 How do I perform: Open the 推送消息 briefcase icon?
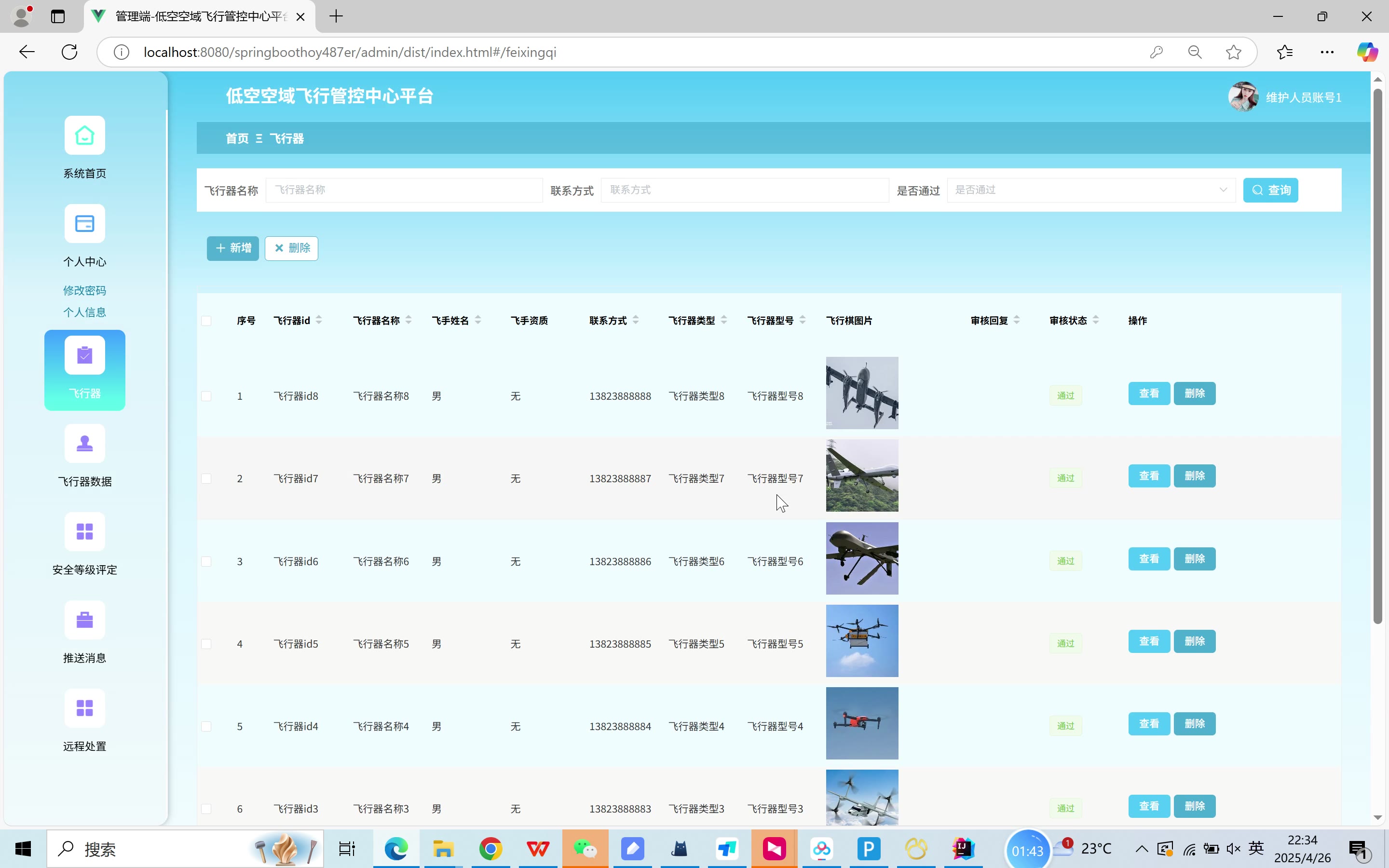tap(84, 620)
